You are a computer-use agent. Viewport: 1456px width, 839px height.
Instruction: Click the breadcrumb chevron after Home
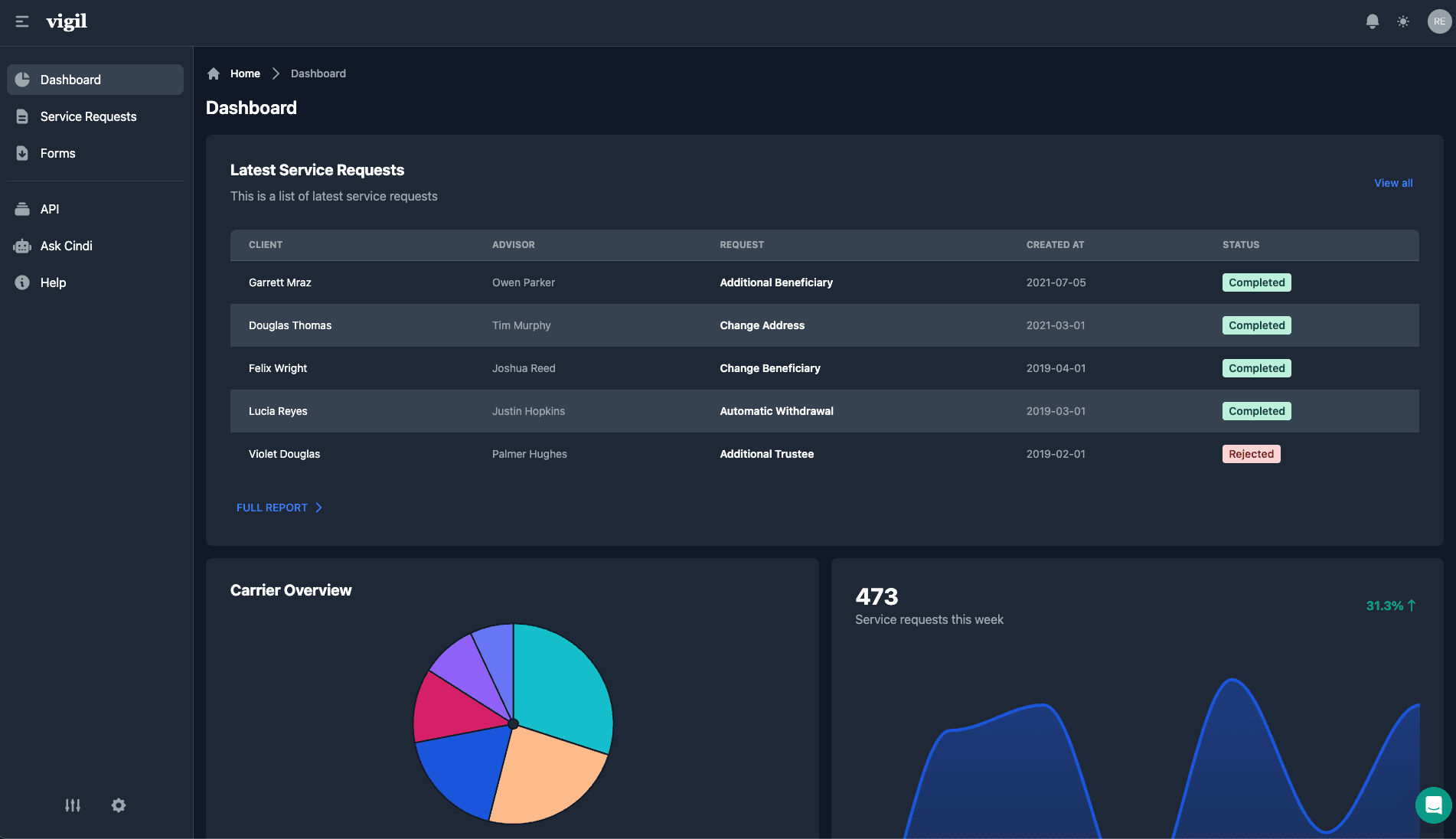(276, 73)
